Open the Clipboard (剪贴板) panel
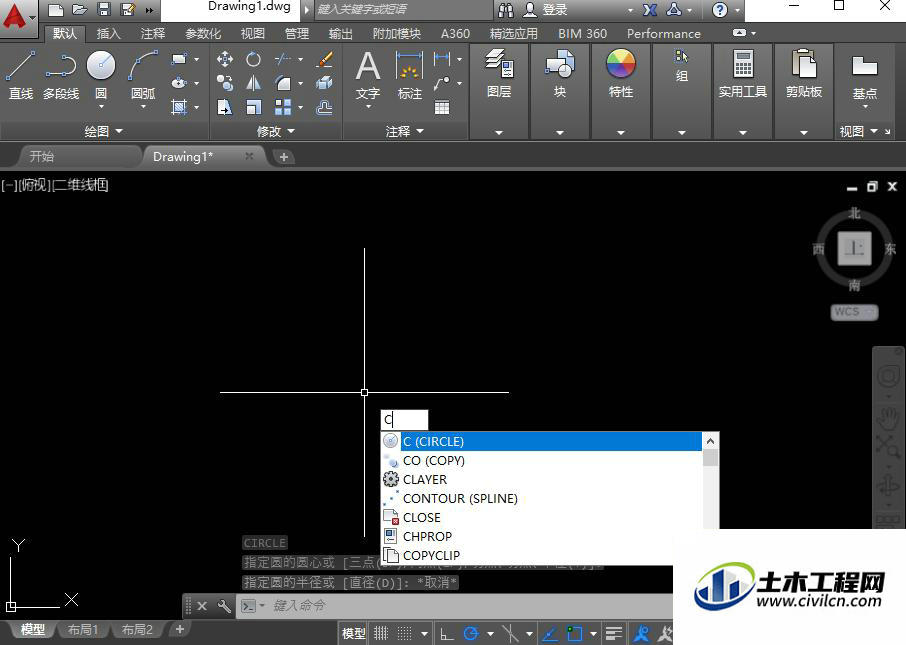Screen dimensions: 906x645 [804, 73]
